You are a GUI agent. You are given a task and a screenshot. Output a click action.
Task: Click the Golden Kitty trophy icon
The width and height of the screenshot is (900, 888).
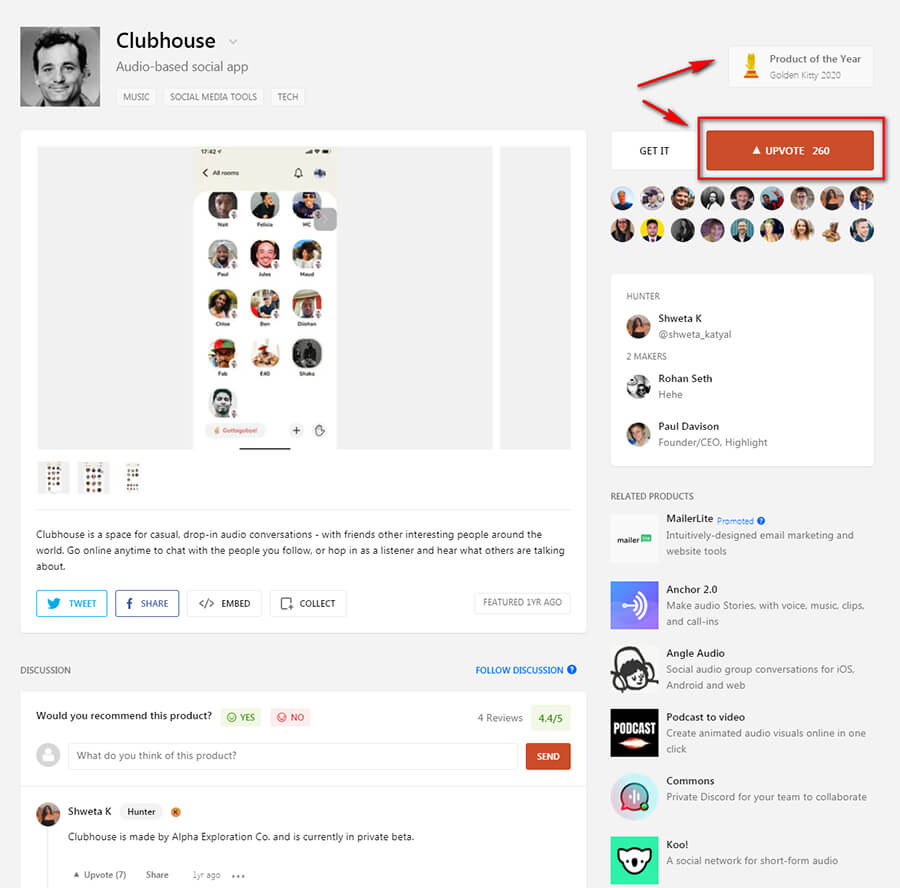click(751, 66)
